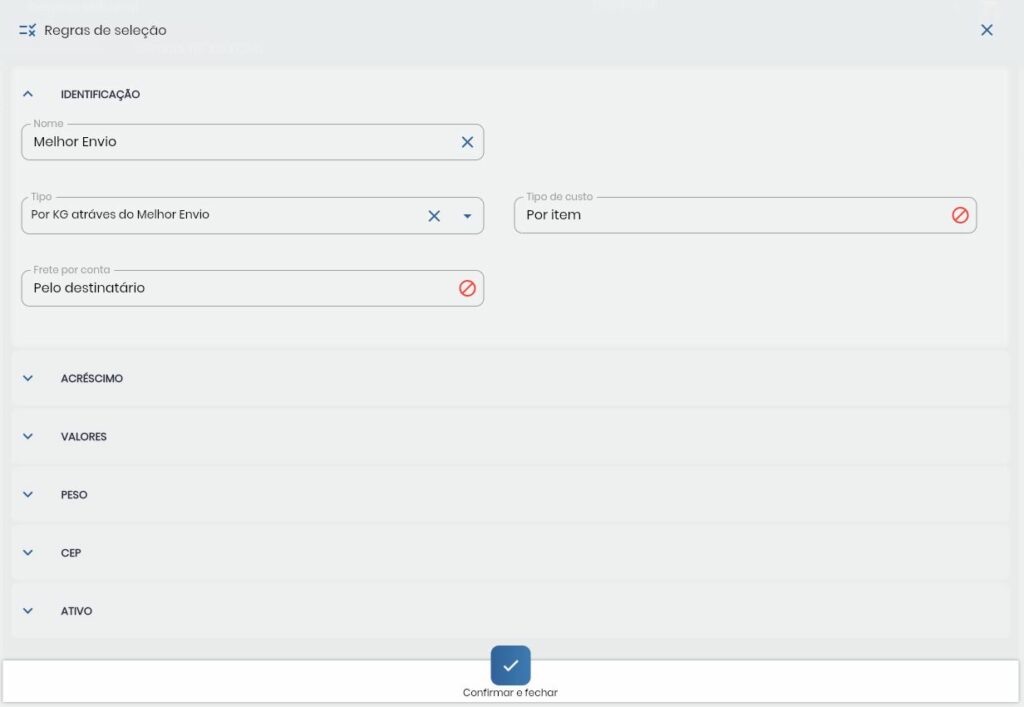
Task: Collapse the Identificação section chevron
Action: point(28,94)
